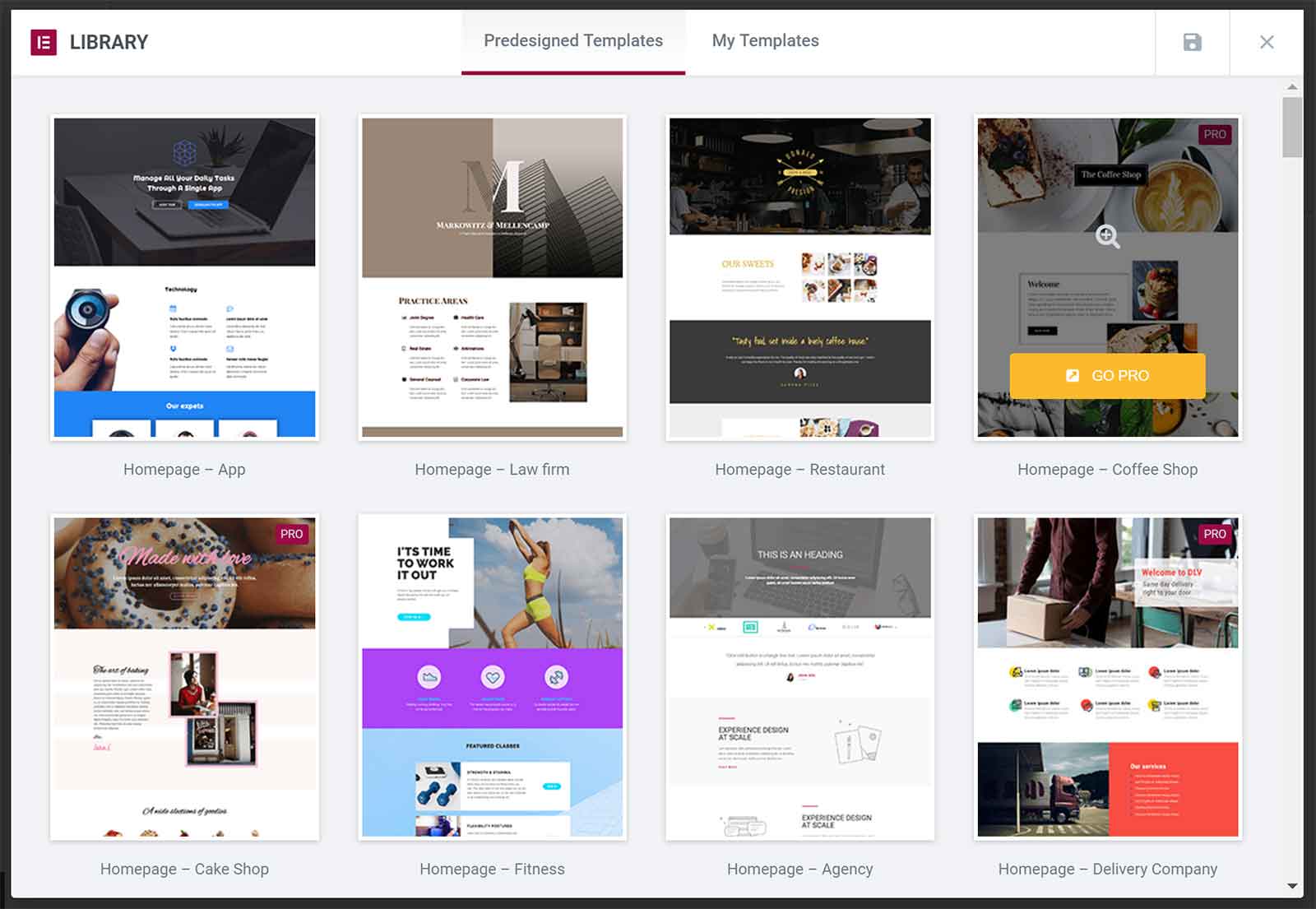Click the PRO badge on Delivery Company
Screen dimensions: 1316x909
pyautogui.click(x=1215, y=534)
